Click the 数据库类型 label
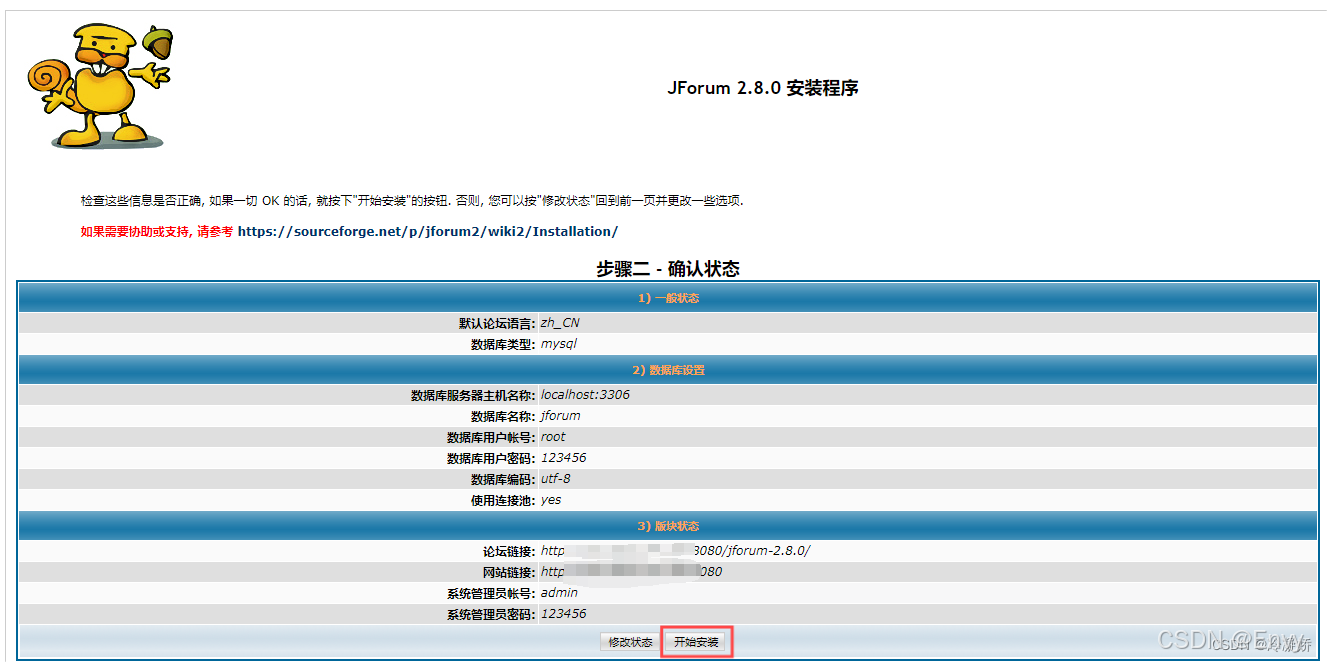The image size is (1327, 662). (x=503, y=345)
